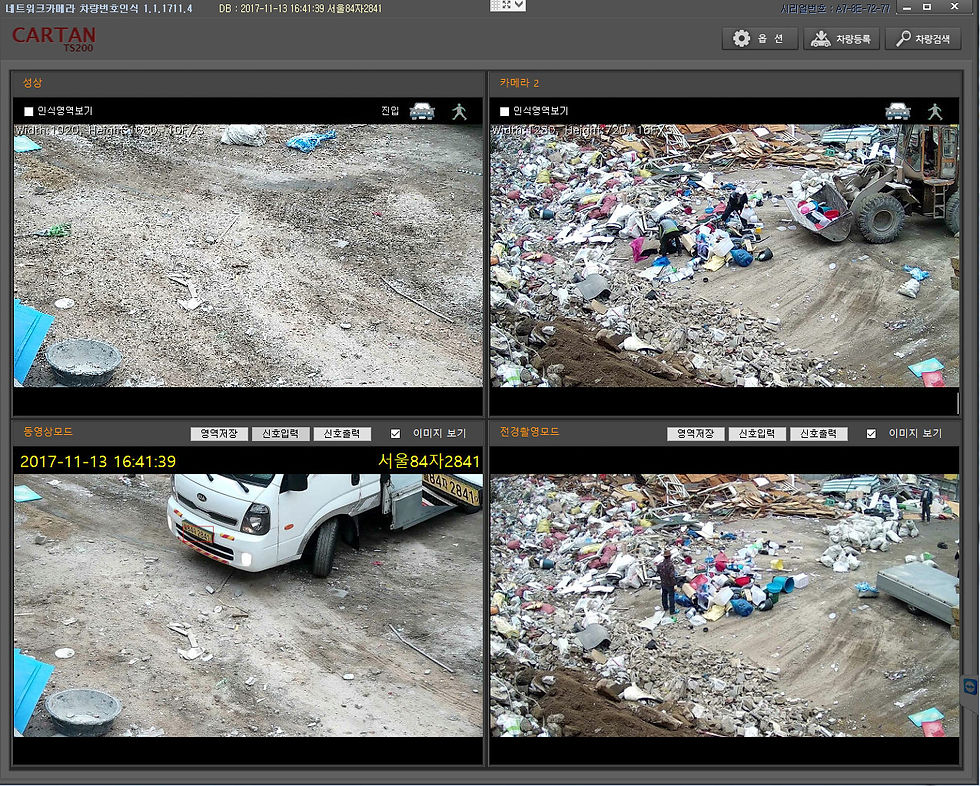This screenshot has height=786, width=980.
Task: Click the CARTAN TS200 logo
Action: (x=54, y=39)
